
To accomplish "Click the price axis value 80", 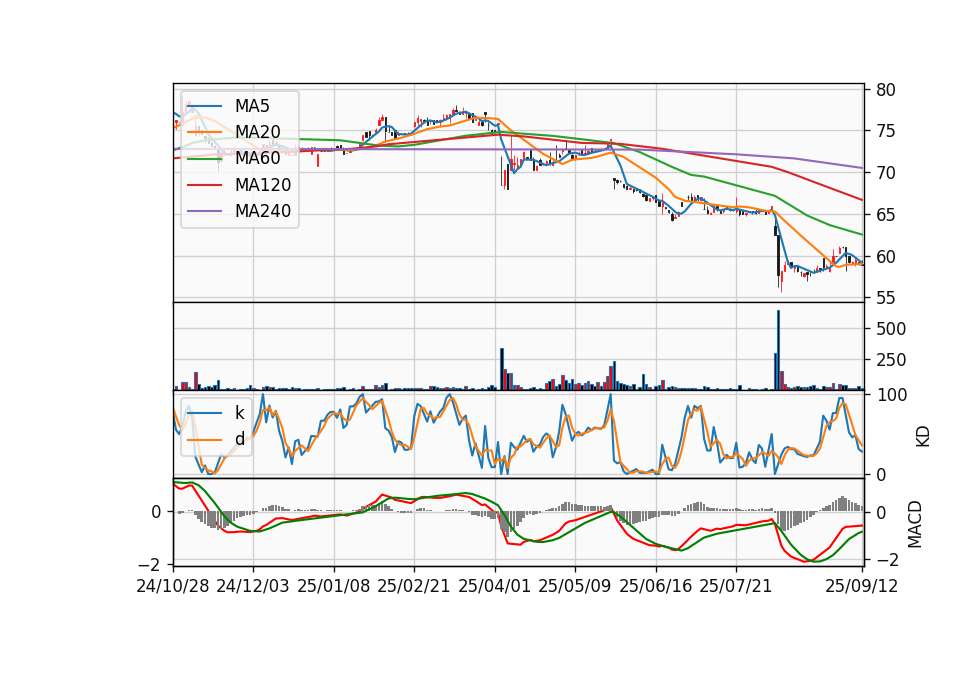I will [x=886, y=90].
